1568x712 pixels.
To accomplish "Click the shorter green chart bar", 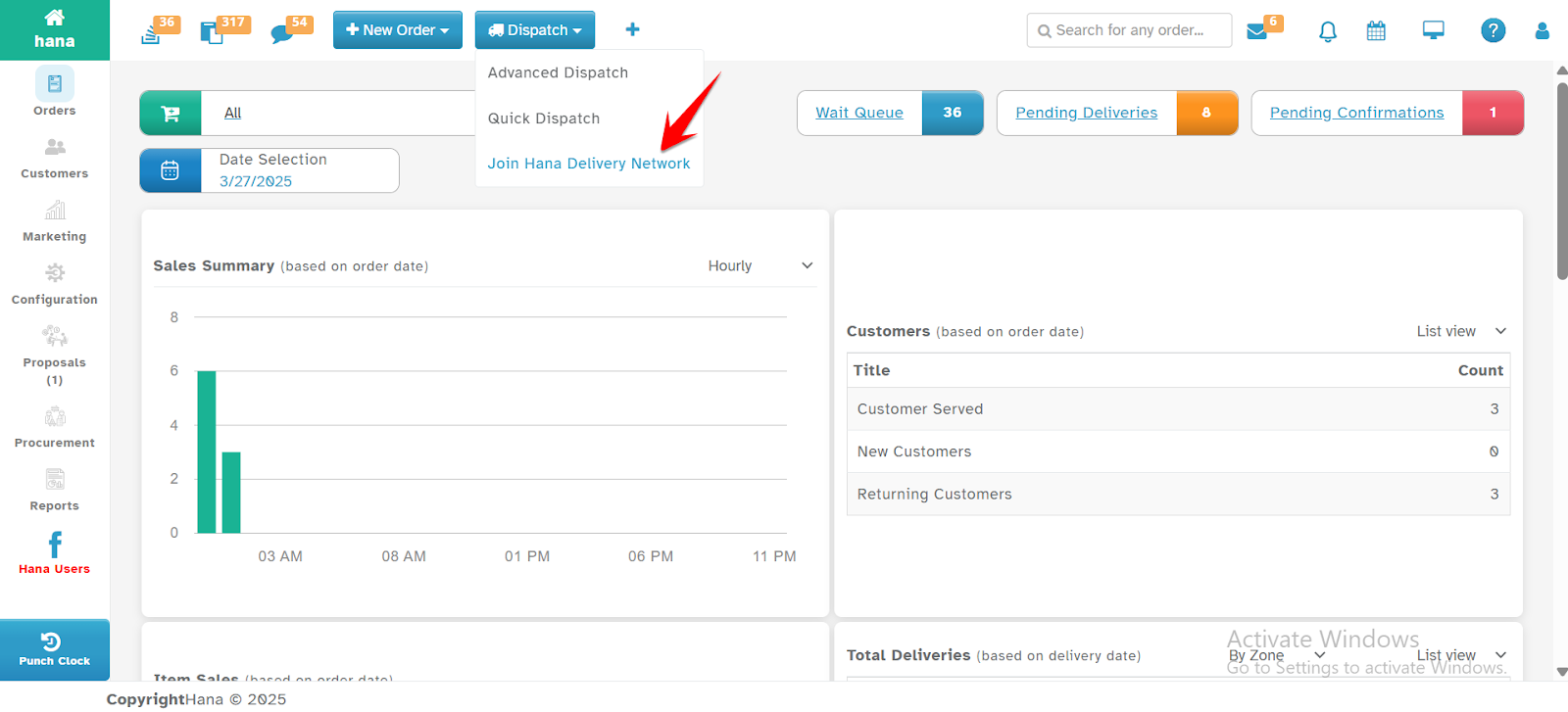I will point(231,493).
